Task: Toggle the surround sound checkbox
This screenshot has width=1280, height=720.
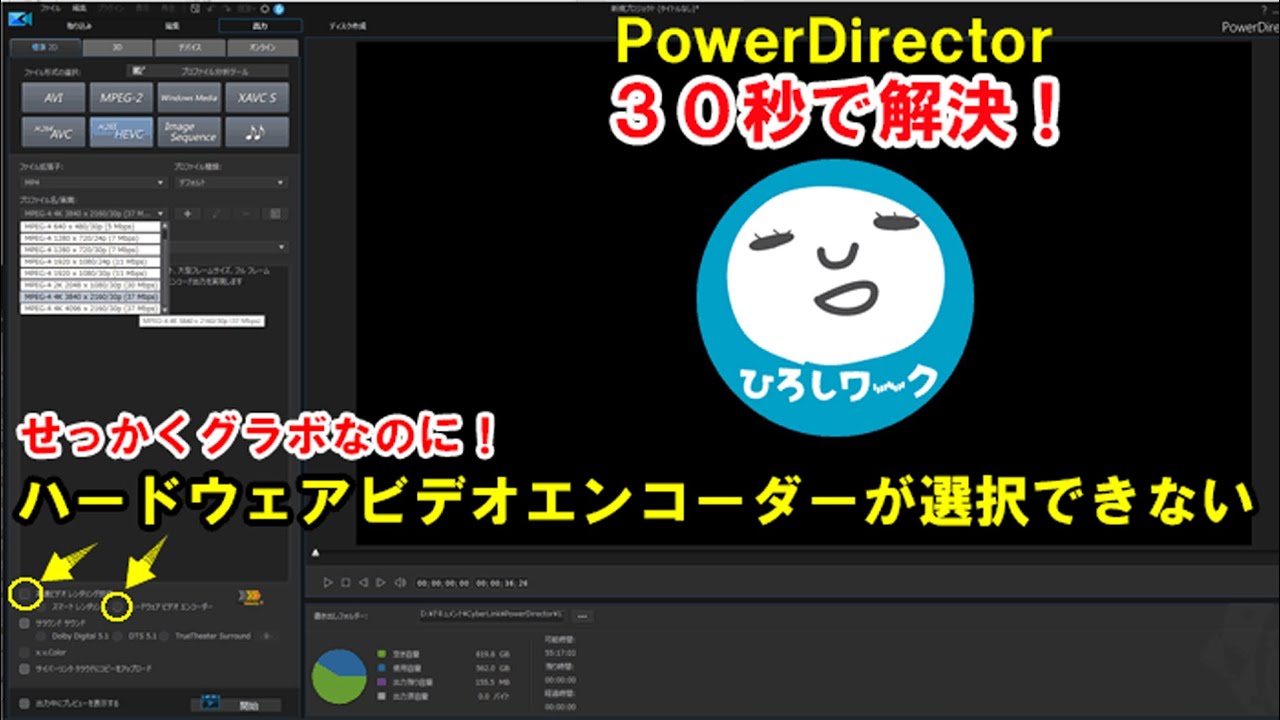Action: point(25,622)
